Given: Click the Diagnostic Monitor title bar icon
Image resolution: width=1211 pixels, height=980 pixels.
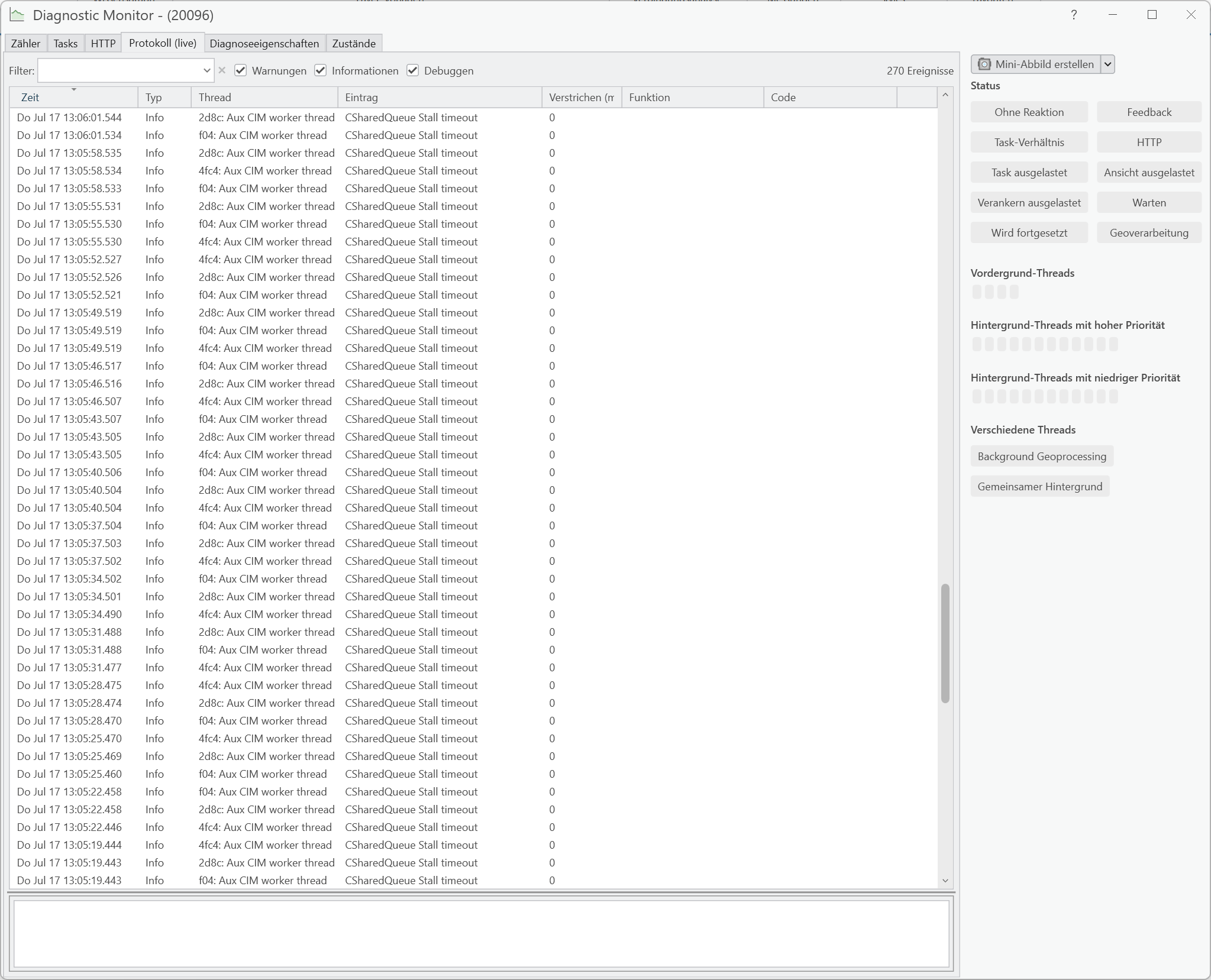Looking at the screenshot, I should [x=17, y=15].
